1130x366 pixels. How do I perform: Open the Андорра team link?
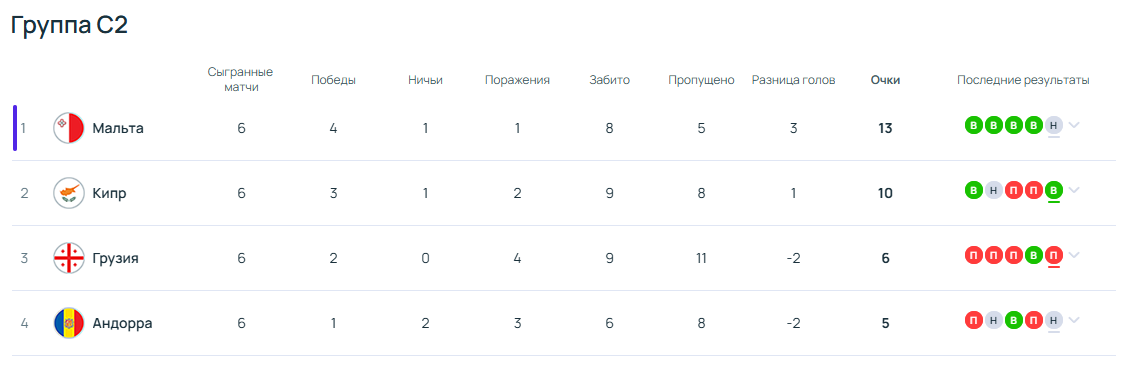(123, 323)
